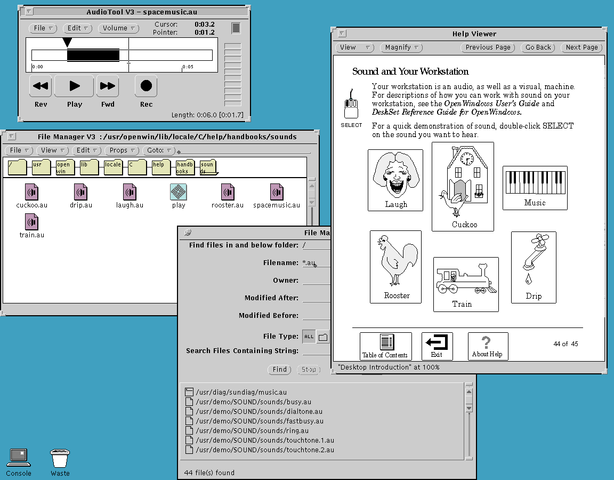This screenshot has height=480, width=614.
Task: Click the Exit icon in Help Viewer
Action: (437, 346)
